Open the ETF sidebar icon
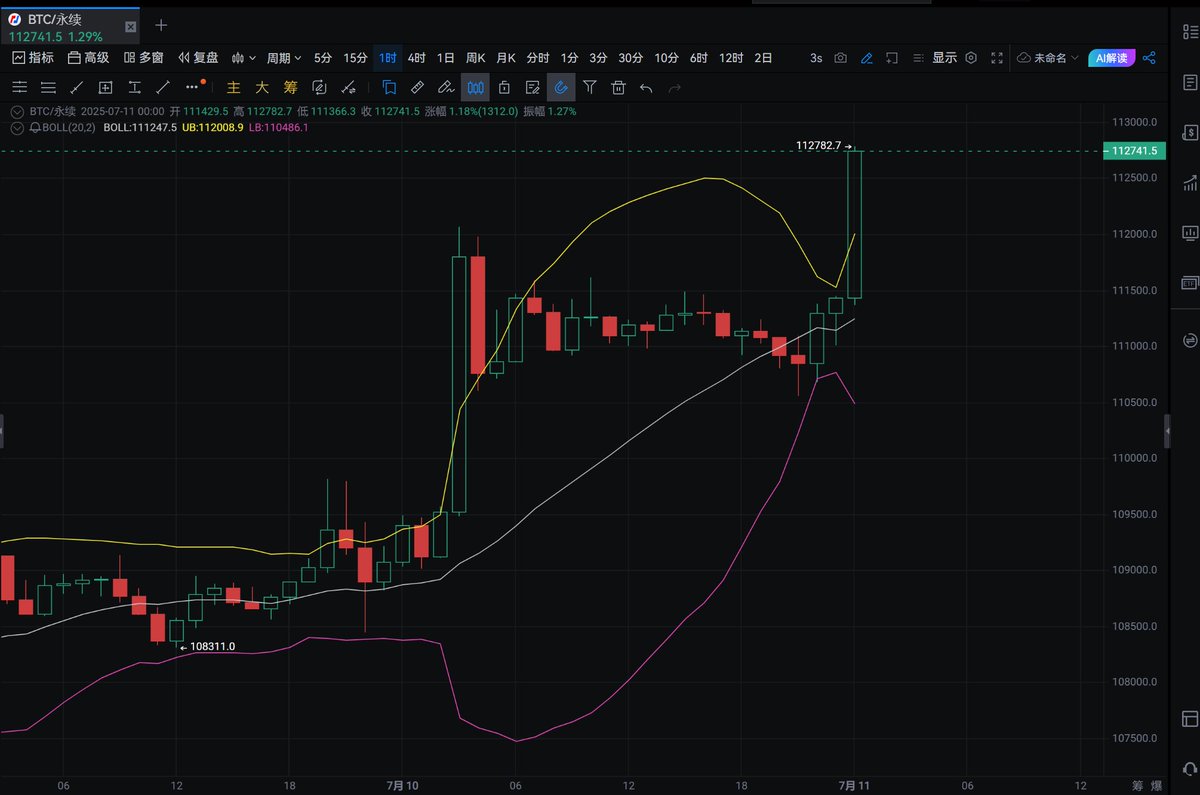The image size is (1200, 795). [x=1189, y=283]
